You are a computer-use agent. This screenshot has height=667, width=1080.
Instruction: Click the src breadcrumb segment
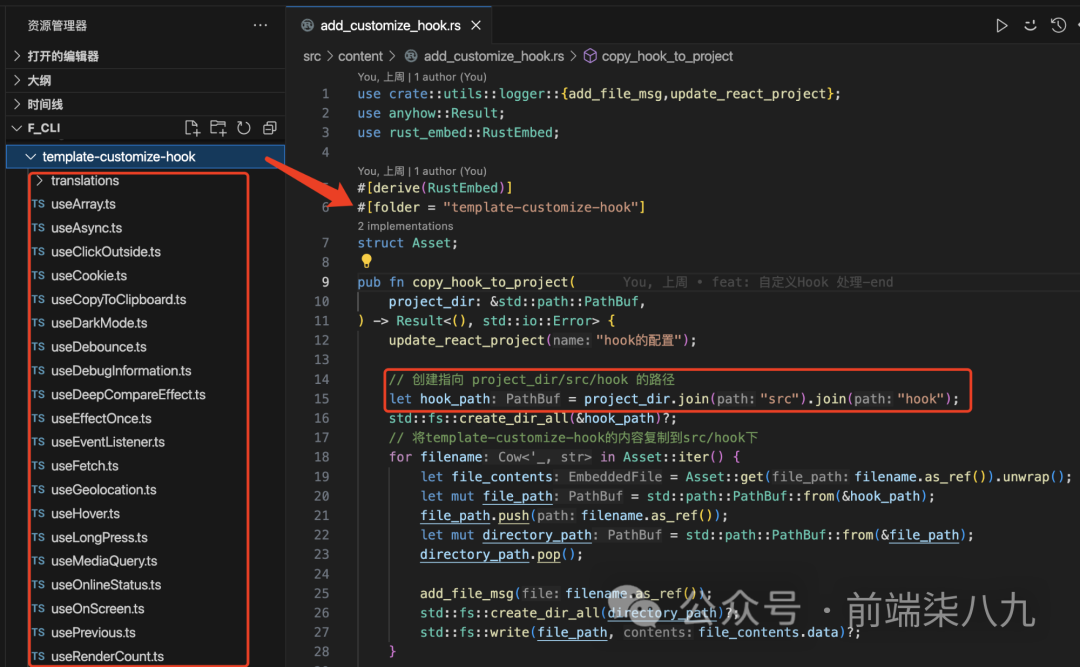coord(312,57)
